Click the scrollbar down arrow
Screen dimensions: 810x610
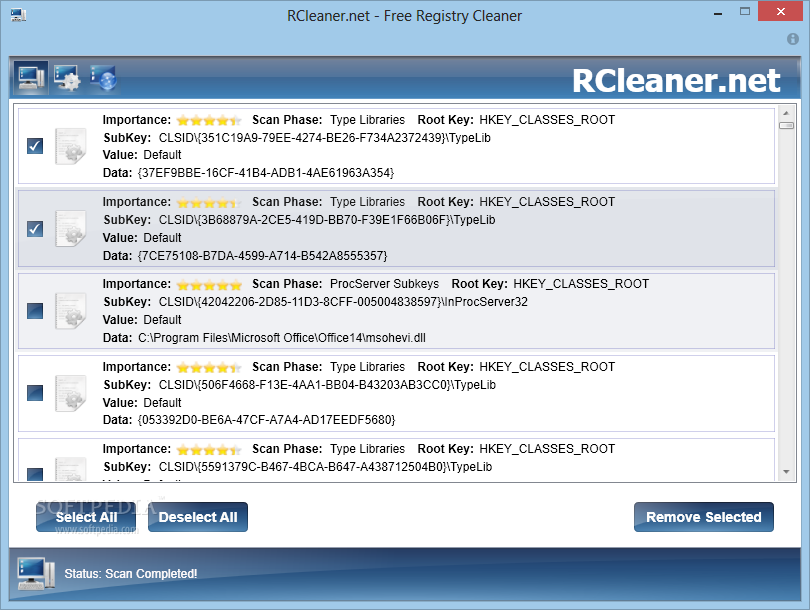(x=786, y=472)
